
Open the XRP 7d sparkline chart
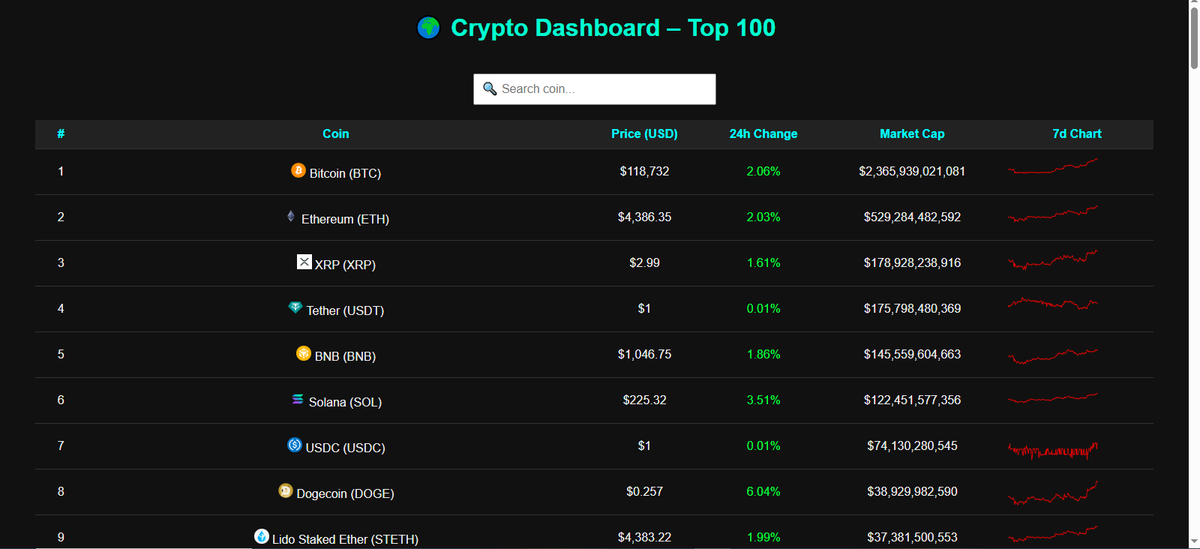[1053, 259]
